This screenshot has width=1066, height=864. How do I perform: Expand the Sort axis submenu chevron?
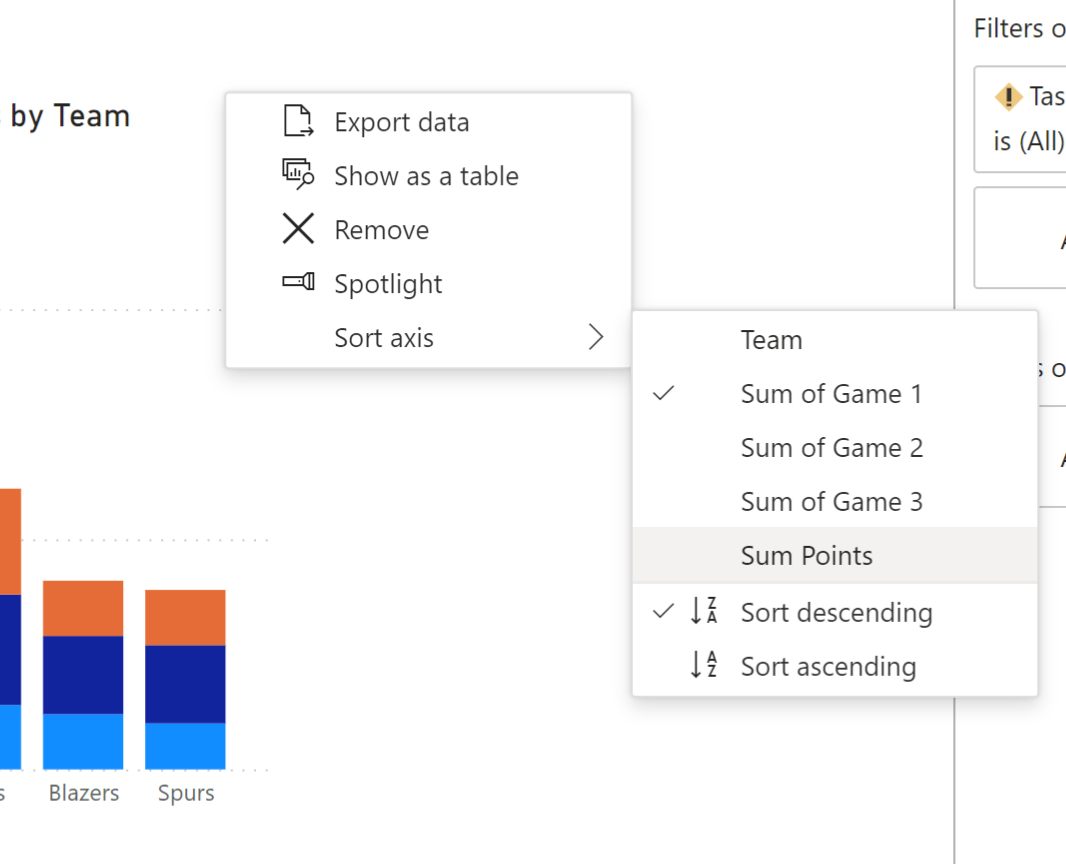tap(596, 338)
